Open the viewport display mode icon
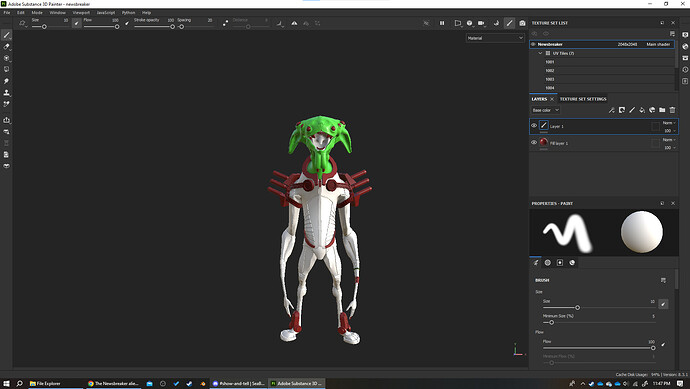Viewport: 690px width, 389px height. coord(470,23)
